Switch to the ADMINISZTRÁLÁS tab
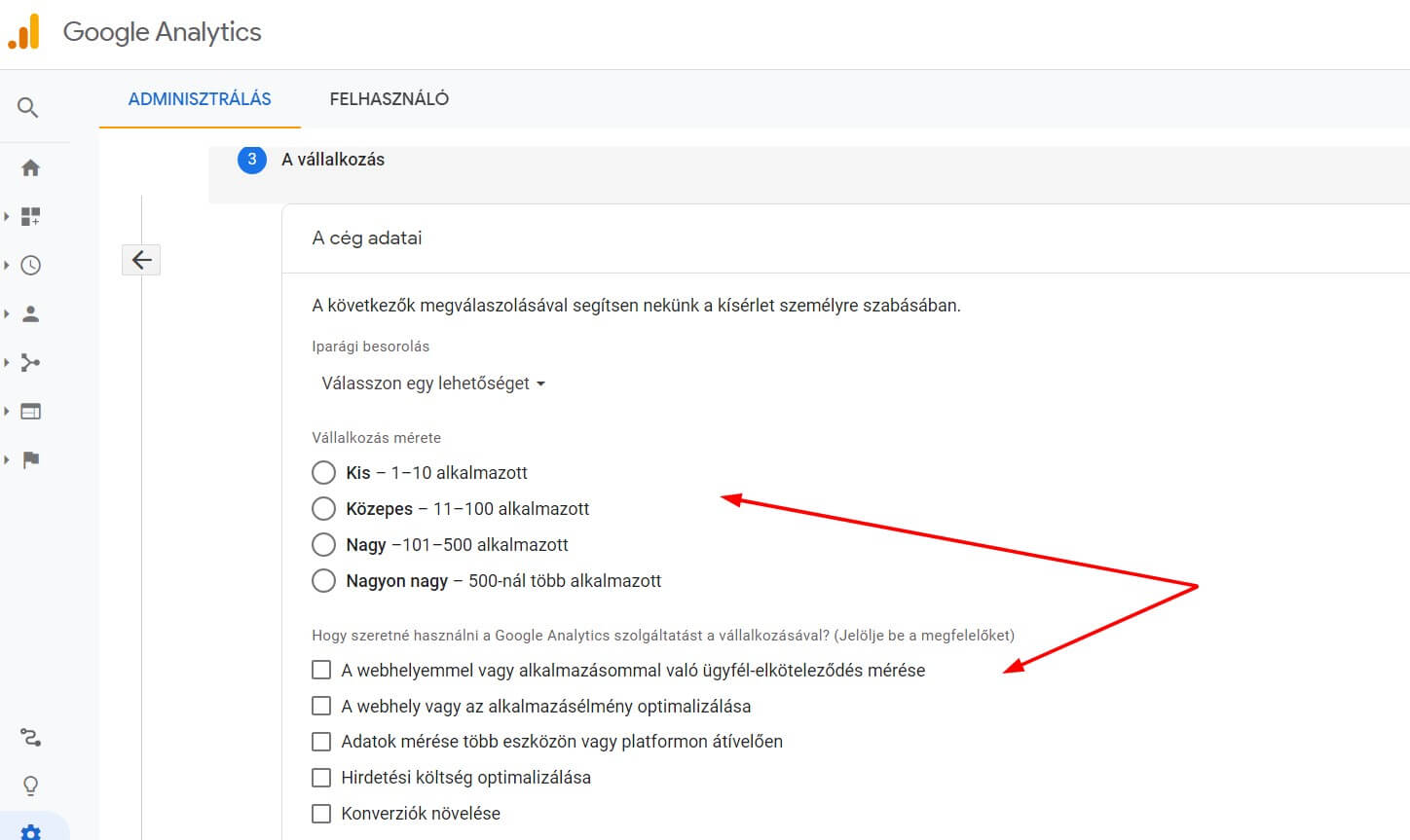The width and height of the screenshot is (1410, 840). 200,98
